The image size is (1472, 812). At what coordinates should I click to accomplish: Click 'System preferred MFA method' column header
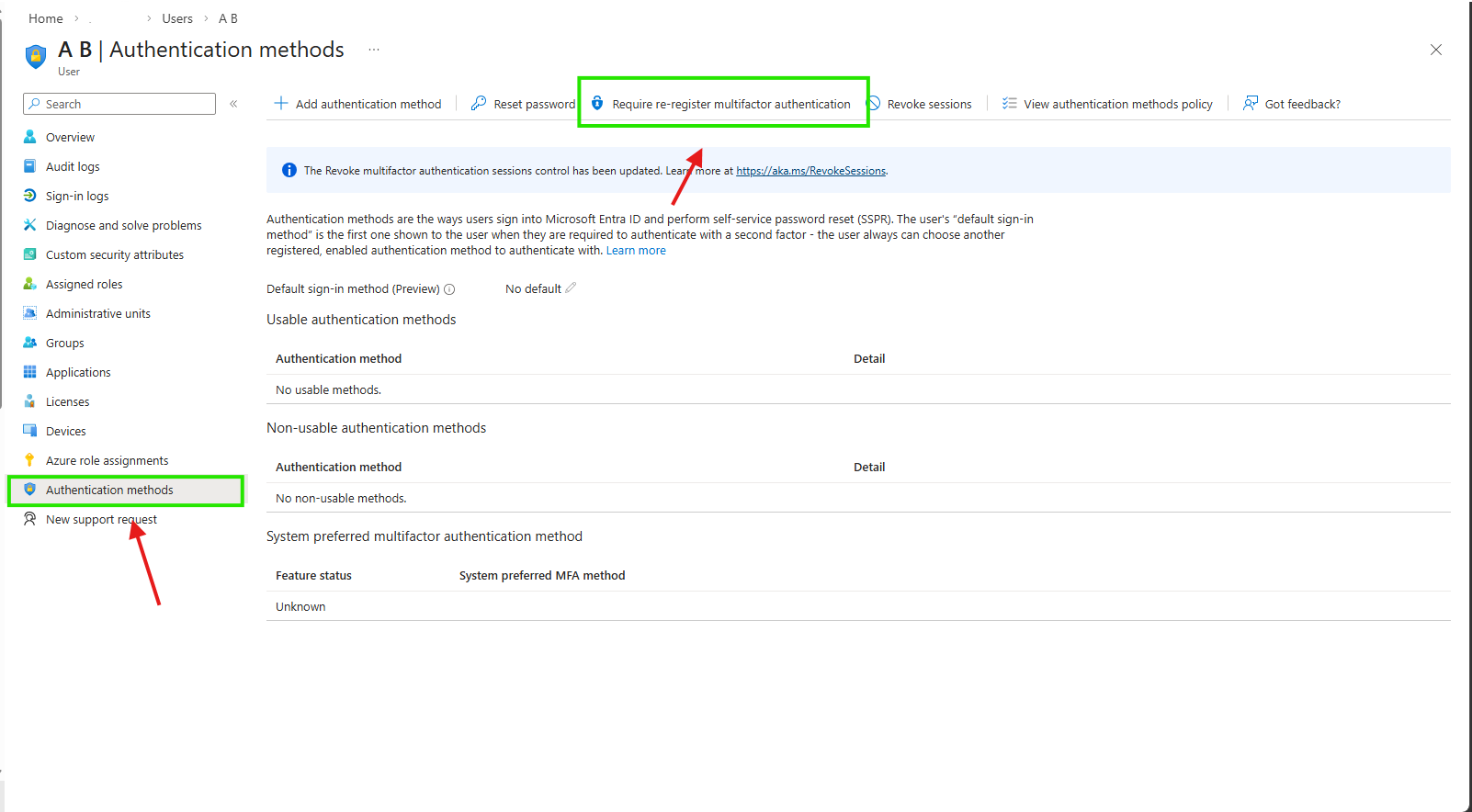[x=542, y=576]
